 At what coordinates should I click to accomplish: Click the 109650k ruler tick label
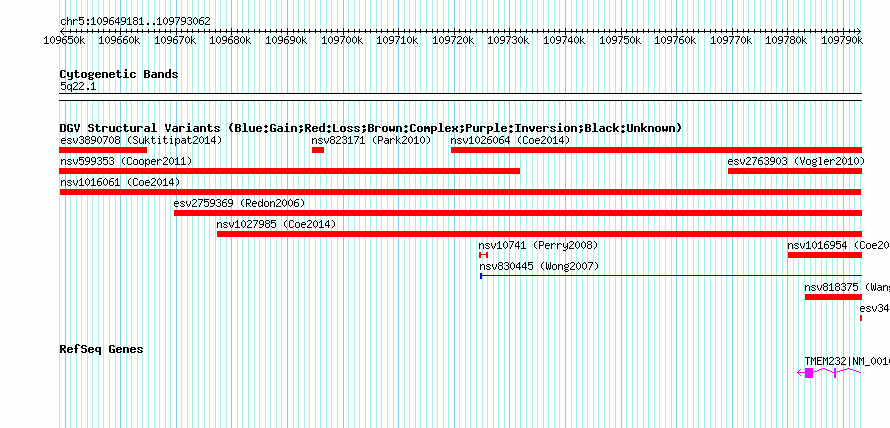(x=65, y=40)
